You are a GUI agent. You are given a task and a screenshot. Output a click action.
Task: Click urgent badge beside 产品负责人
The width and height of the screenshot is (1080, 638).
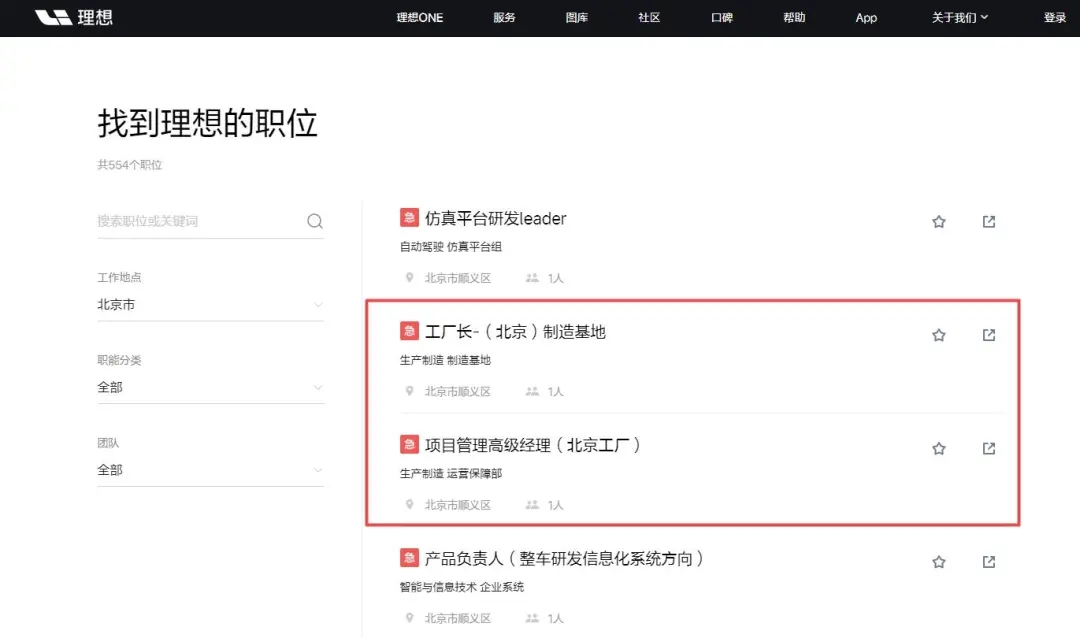coord(409,558)
